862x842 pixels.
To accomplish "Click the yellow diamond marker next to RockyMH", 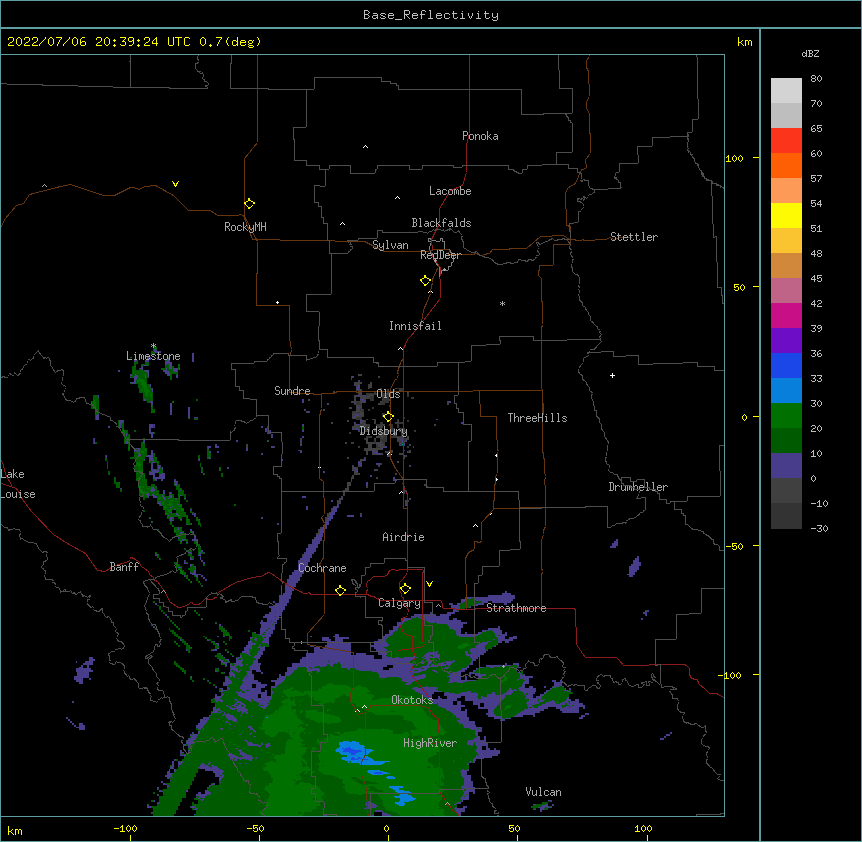I will click(249, 204).
